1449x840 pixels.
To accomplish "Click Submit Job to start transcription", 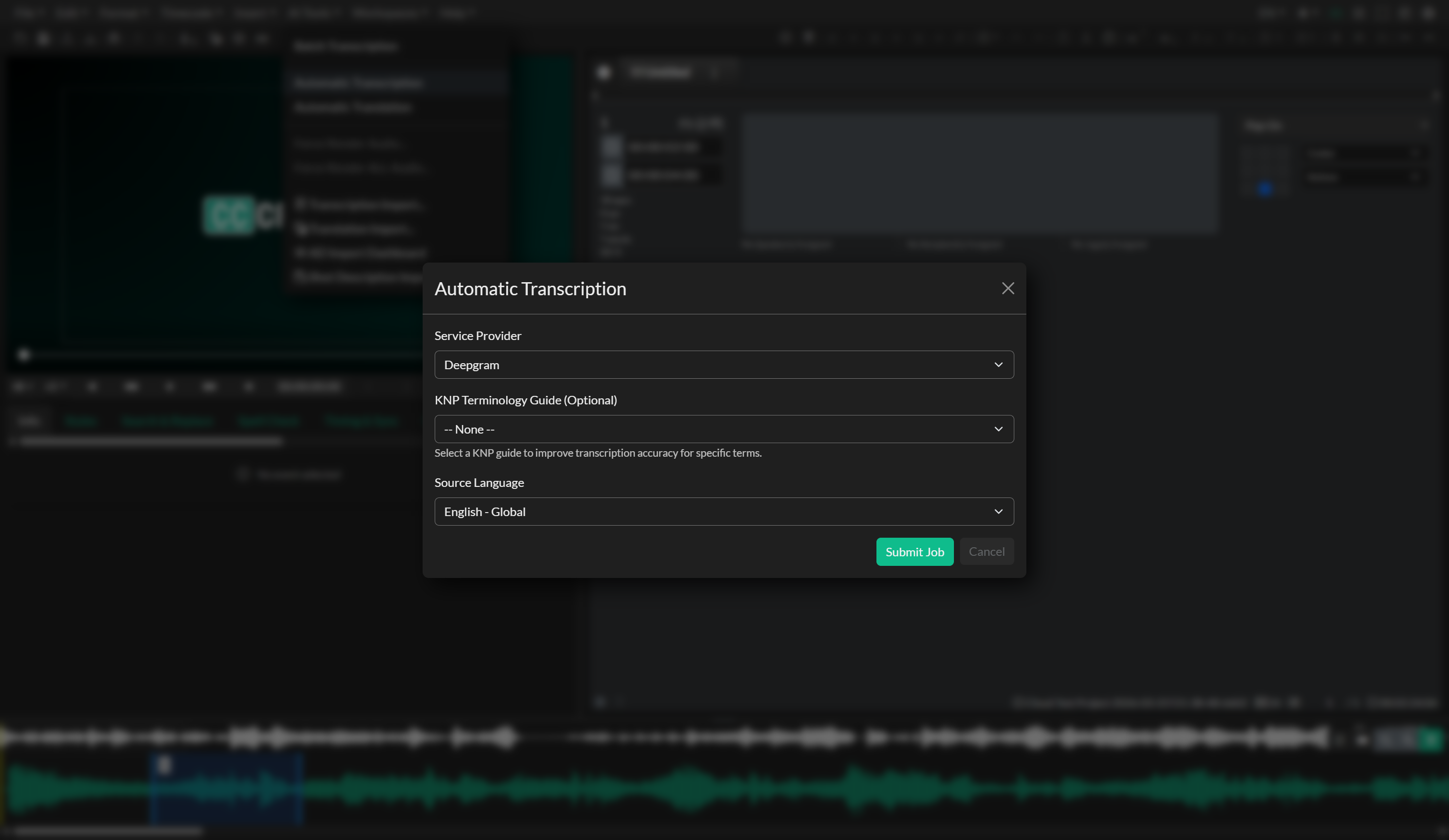I will (x=914, y=551).
